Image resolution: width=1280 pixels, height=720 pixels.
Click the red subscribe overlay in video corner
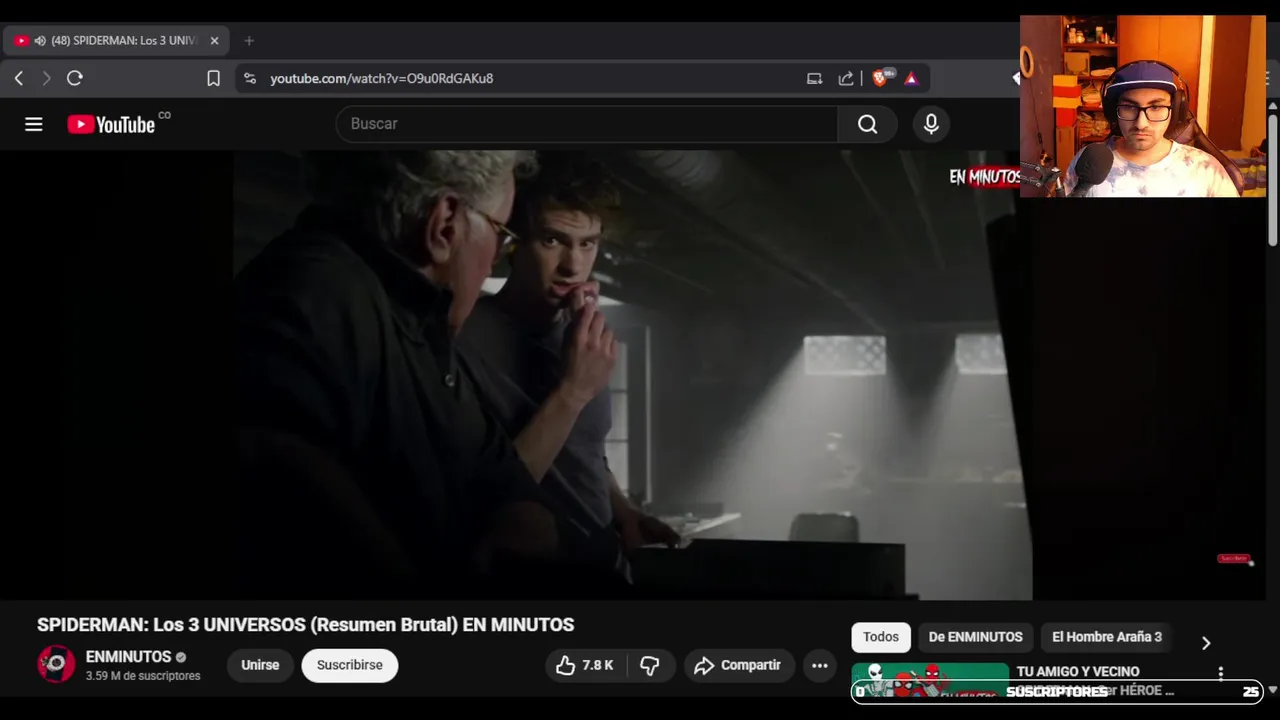[1235, 558]
